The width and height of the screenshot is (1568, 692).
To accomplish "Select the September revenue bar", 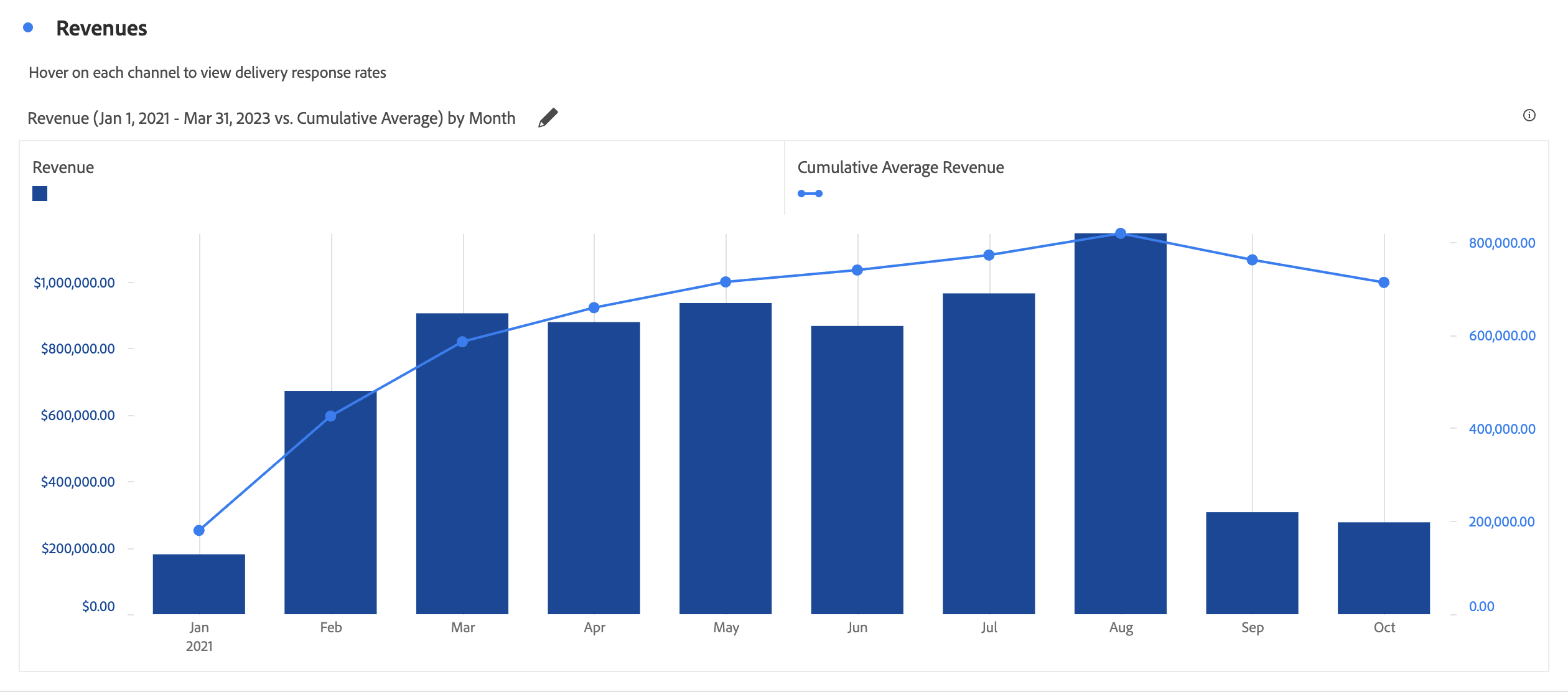I will [x=1252, y=563].
